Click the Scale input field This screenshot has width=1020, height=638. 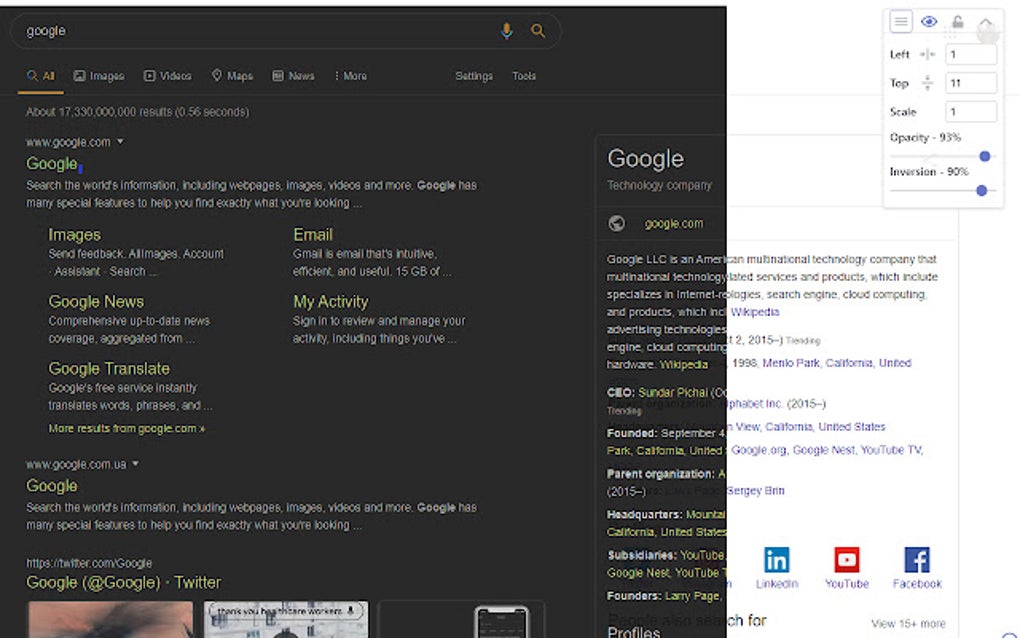(x=970, y=112)
